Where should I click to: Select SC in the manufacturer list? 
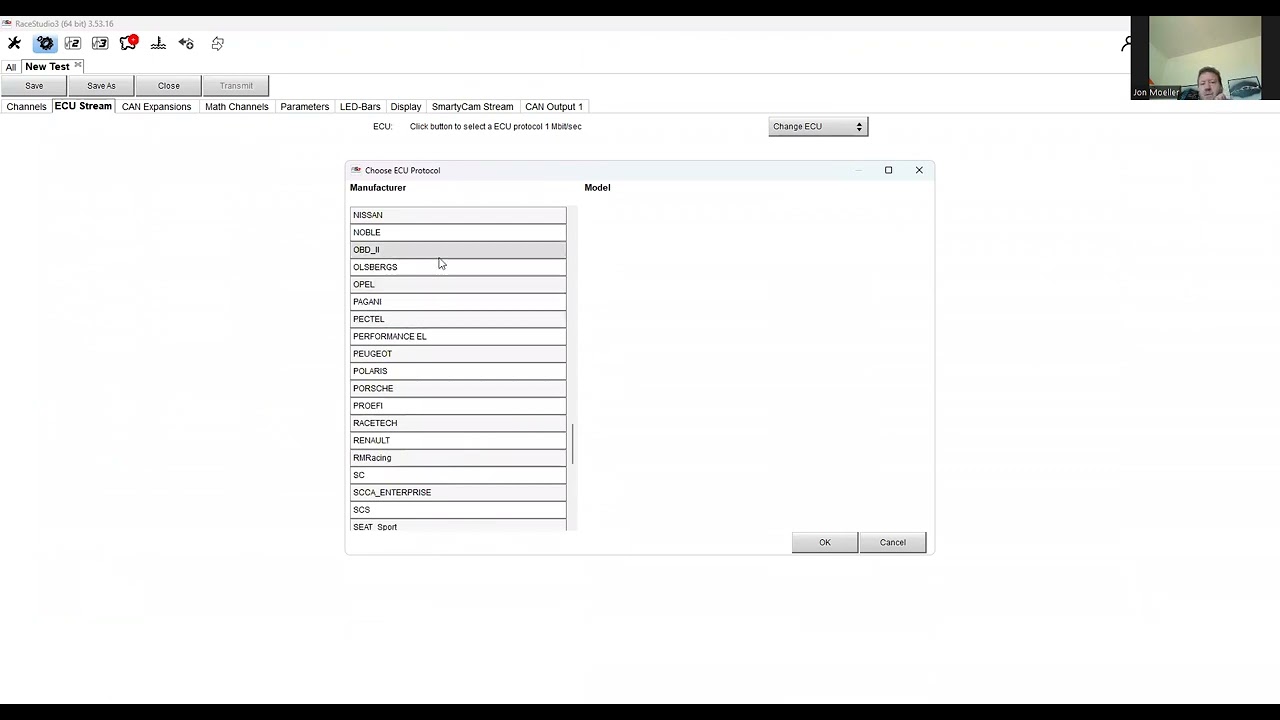tap(458, 475)
